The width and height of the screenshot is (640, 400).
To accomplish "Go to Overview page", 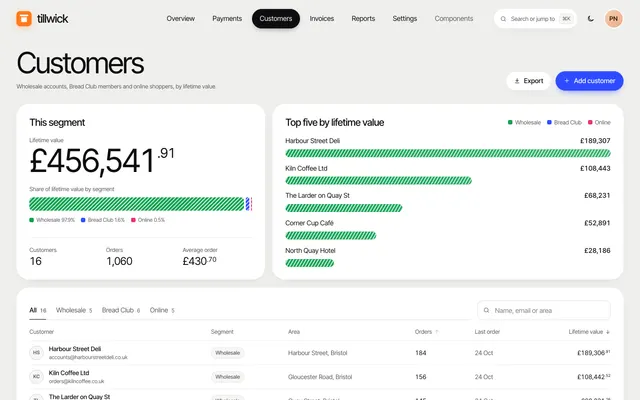I will pos(180,18).
